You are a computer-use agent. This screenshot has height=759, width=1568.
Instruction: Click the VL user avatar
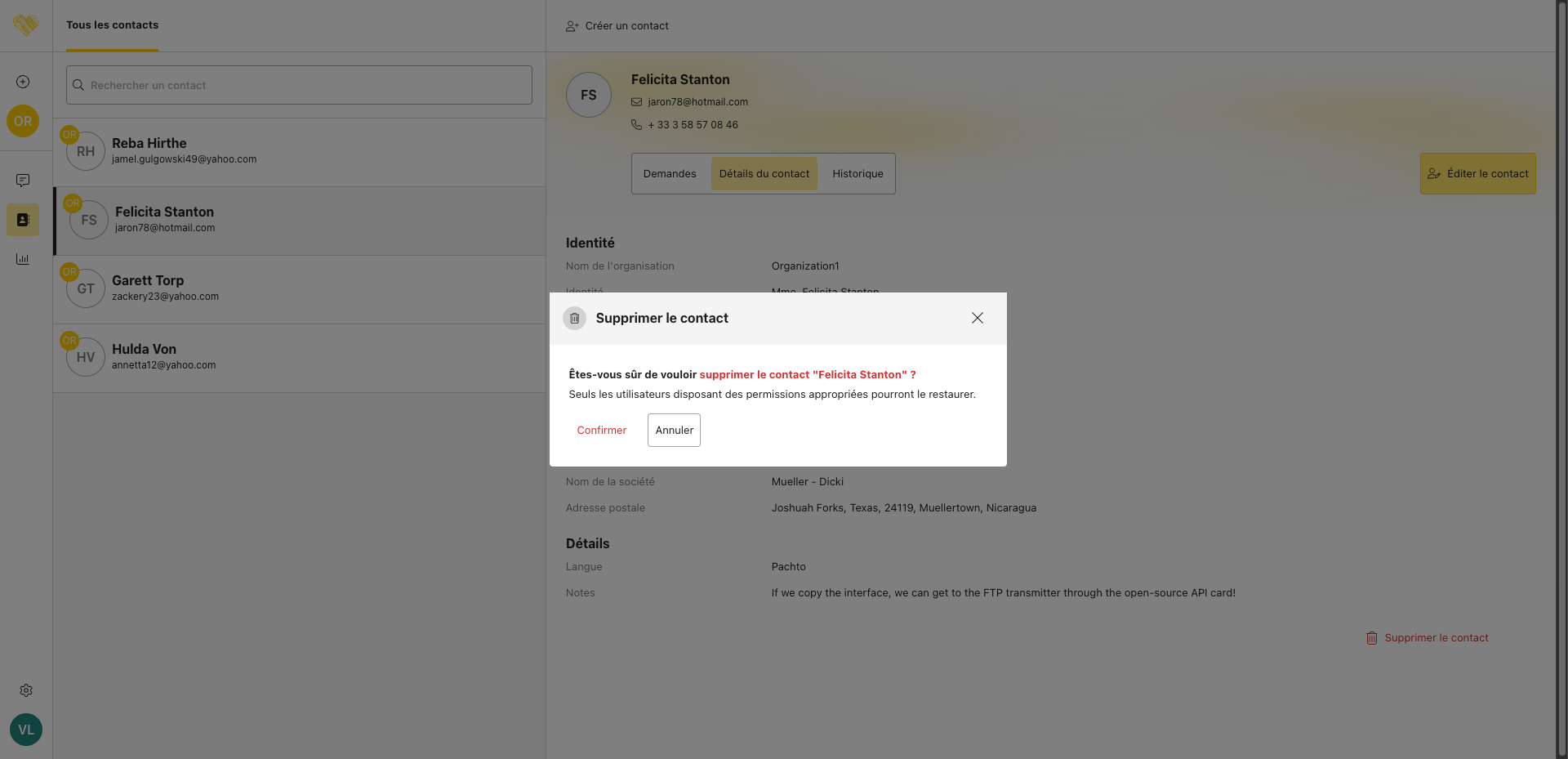pos(26,730)
